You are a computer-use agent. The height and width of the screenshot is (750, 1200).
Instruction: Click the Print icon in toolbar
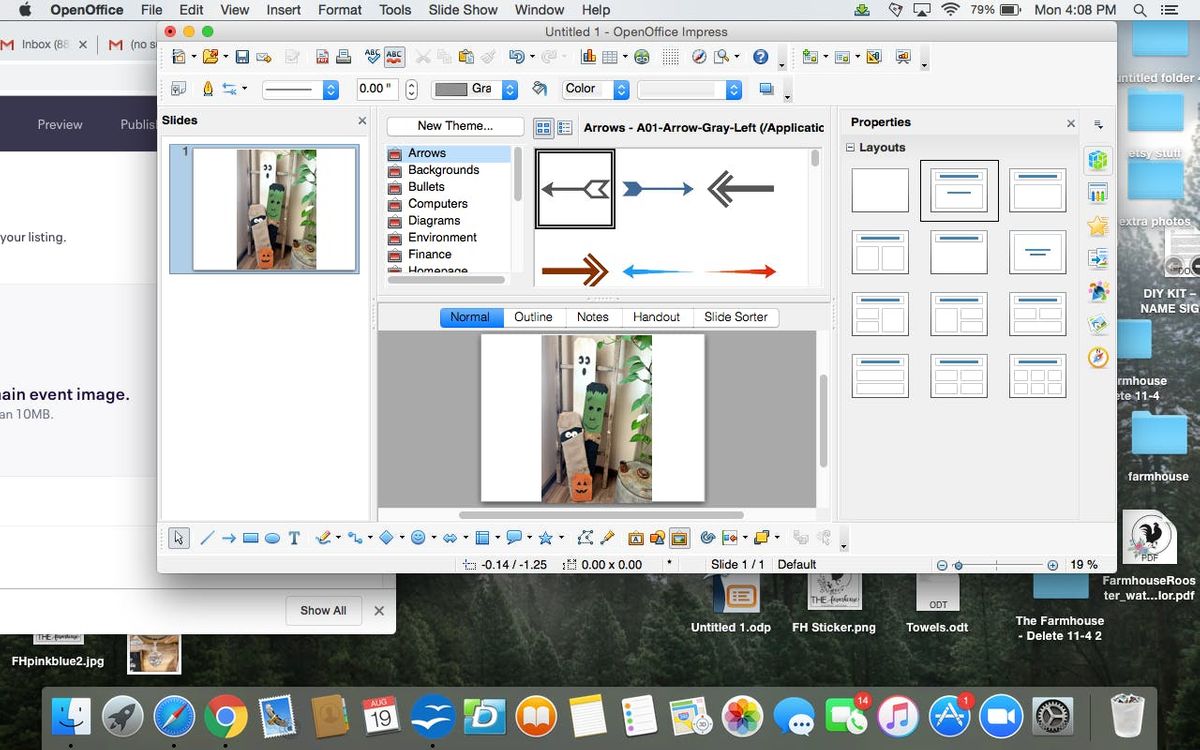click(x=344, y=57)
